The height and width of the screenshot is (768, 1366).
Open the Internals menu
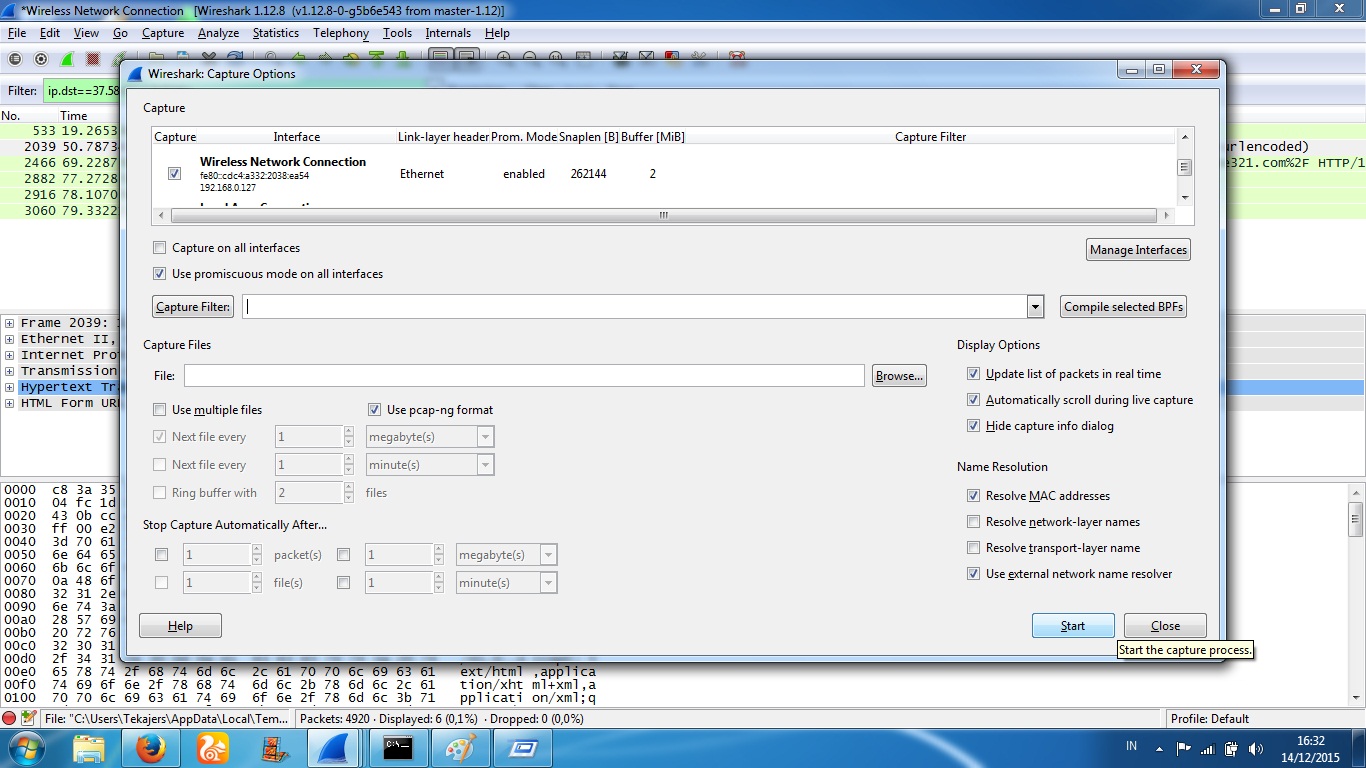[448, 33]
